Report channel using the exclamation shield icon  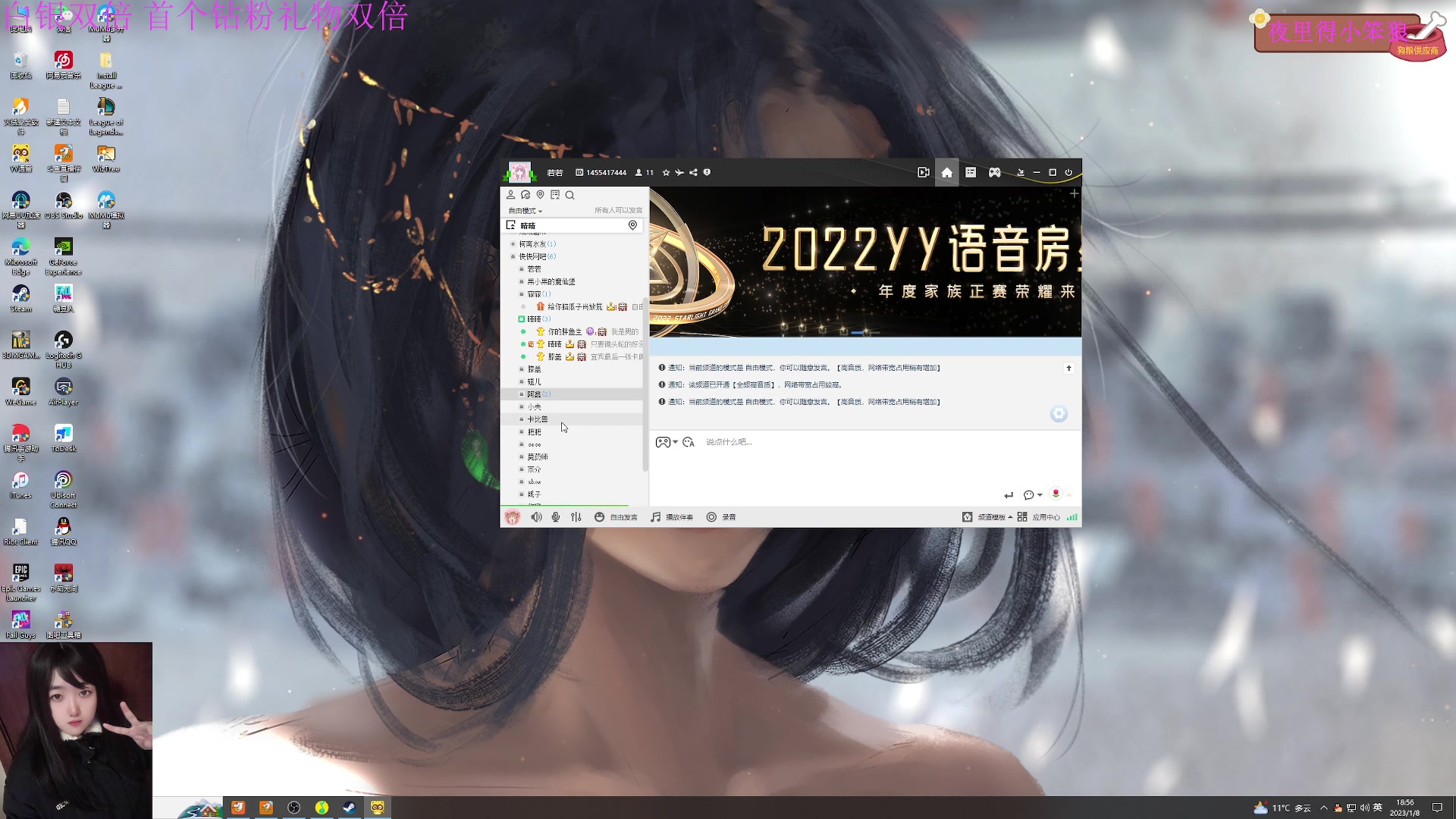[707, 173]
